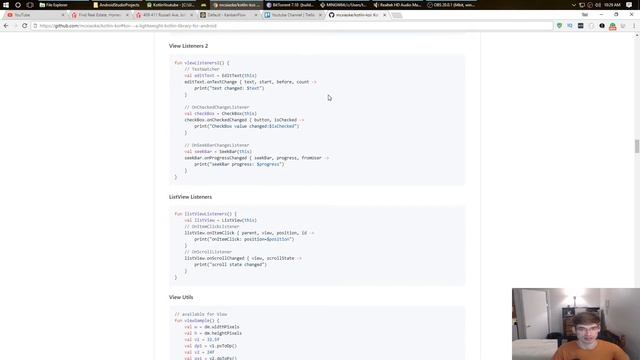The height and width of the screenshot is (360, 640).
Task: Switch to the Default KanbanFlow tab
Action: (229, 15)
